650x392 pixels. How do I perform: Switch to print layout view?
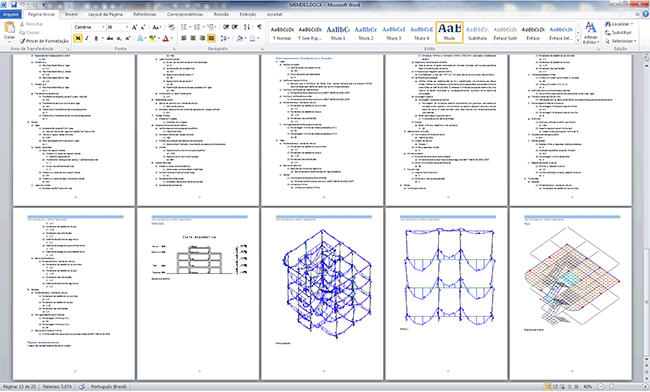[548, 387]
